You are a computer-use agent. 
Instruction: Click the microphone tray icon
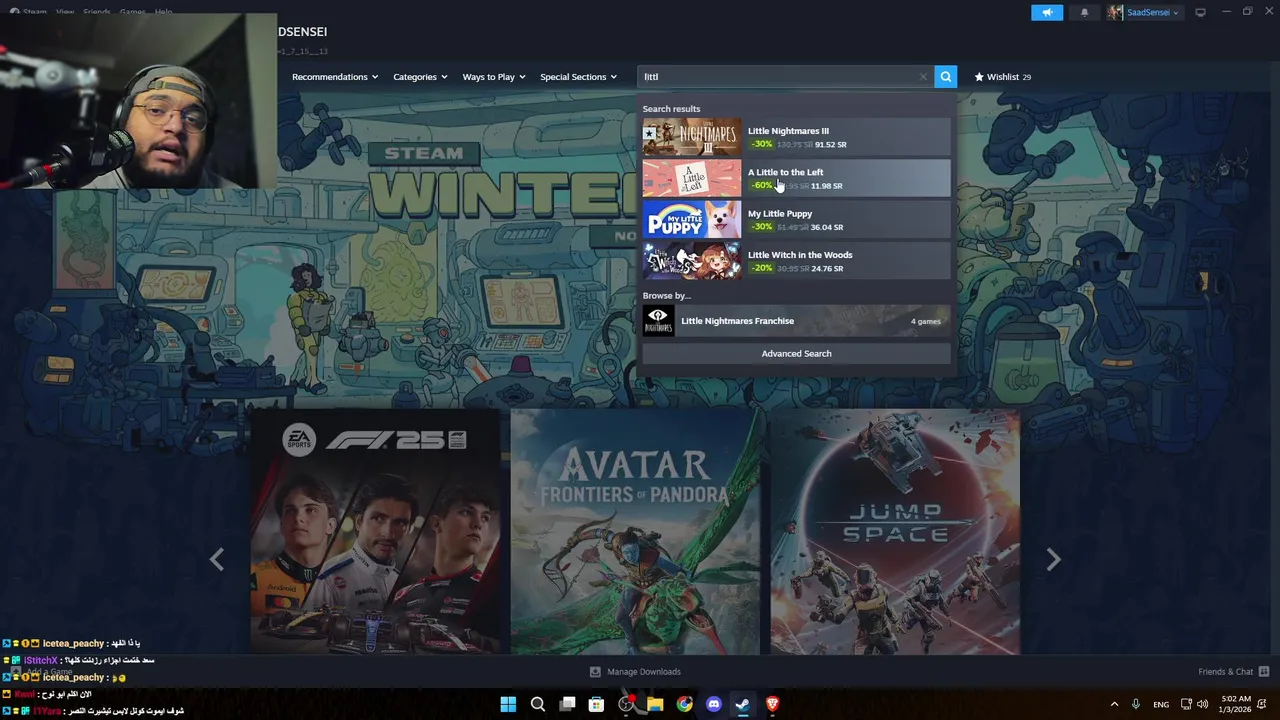(1135, 704)
